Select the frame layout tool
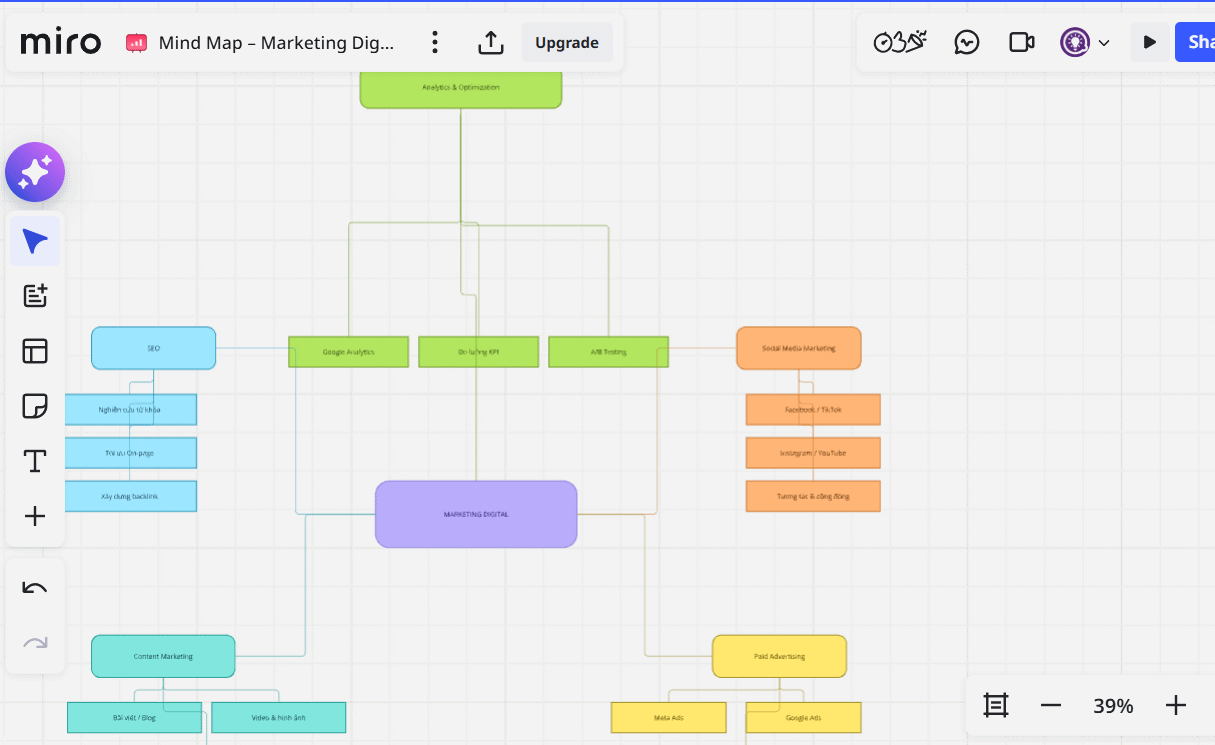The width and height of the screenshot is (1215, 745). (x=35, y=351)
